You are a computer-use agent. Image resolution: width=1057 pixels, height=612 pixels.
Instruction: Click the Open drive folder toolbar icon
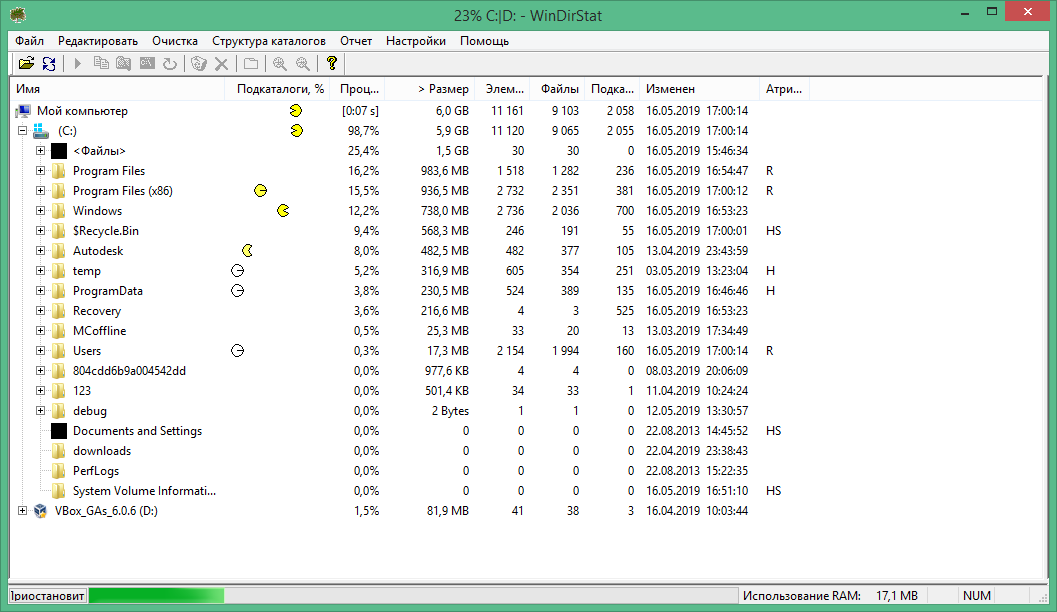coord(27,64)
